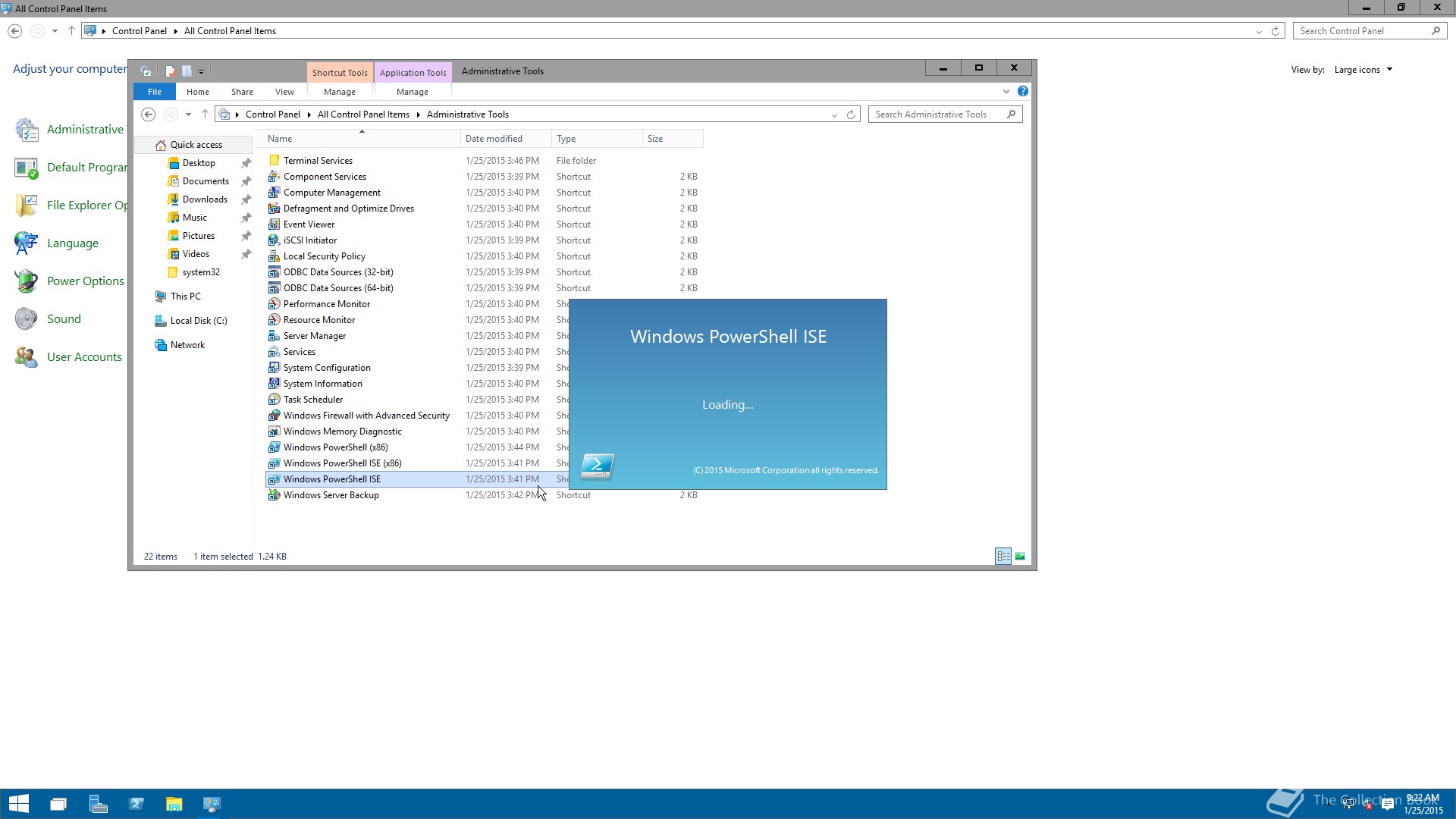Viewport: 1456px width, 819px height.
Task: Select Downloads in Quick access
Action: pos(205,199)
